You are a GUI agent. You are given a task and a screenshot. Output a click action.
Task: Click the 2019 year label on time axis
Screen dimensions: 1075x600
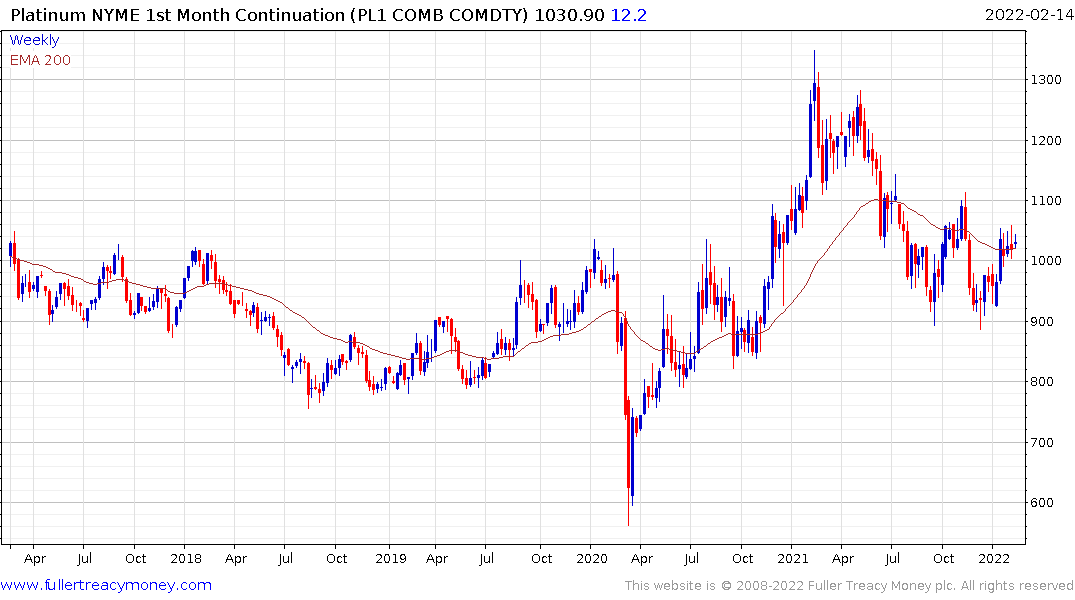pos(391,559)
